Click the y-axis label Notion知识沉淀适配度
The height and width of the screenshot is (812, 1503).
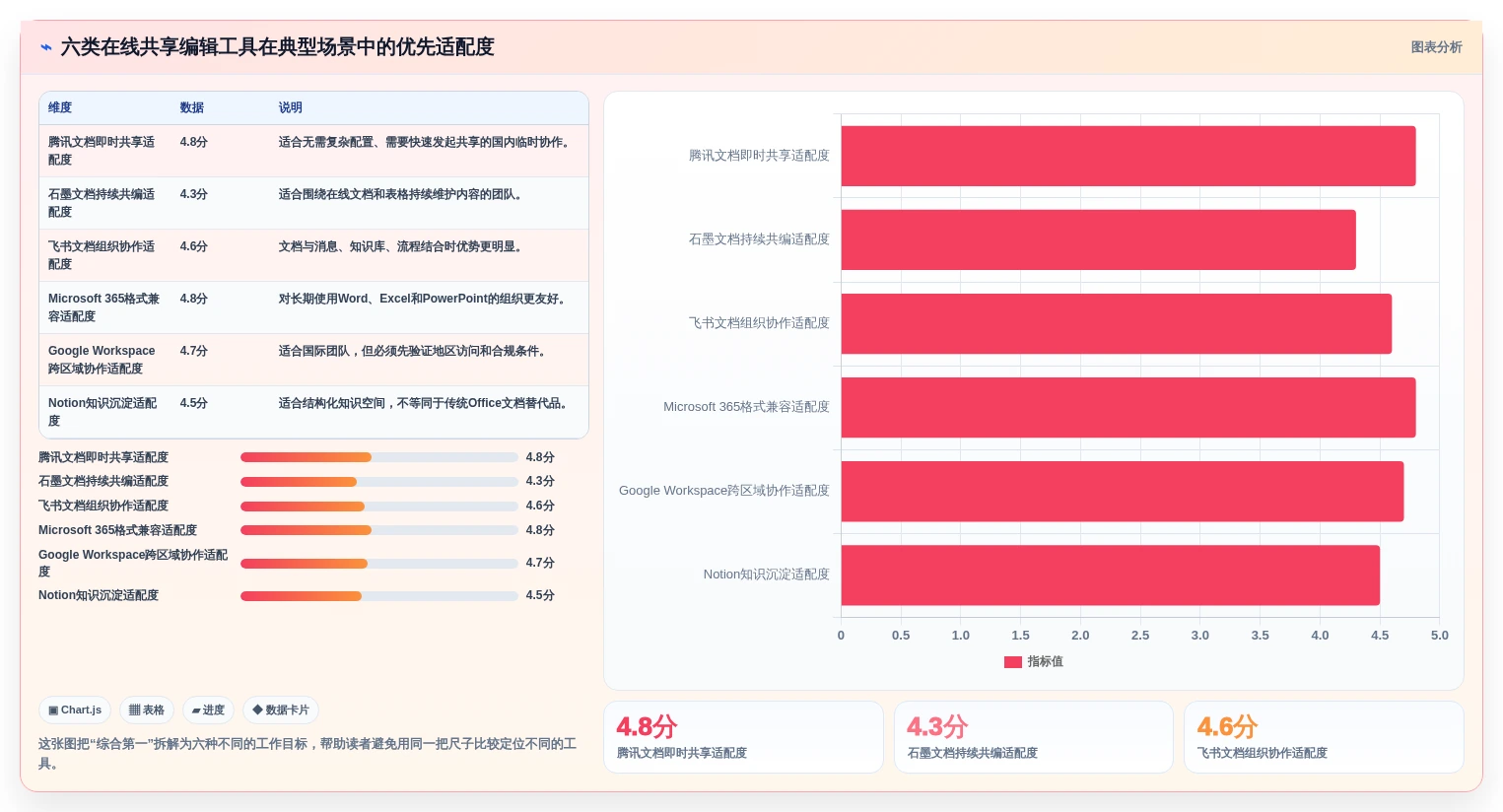[766, 575]
